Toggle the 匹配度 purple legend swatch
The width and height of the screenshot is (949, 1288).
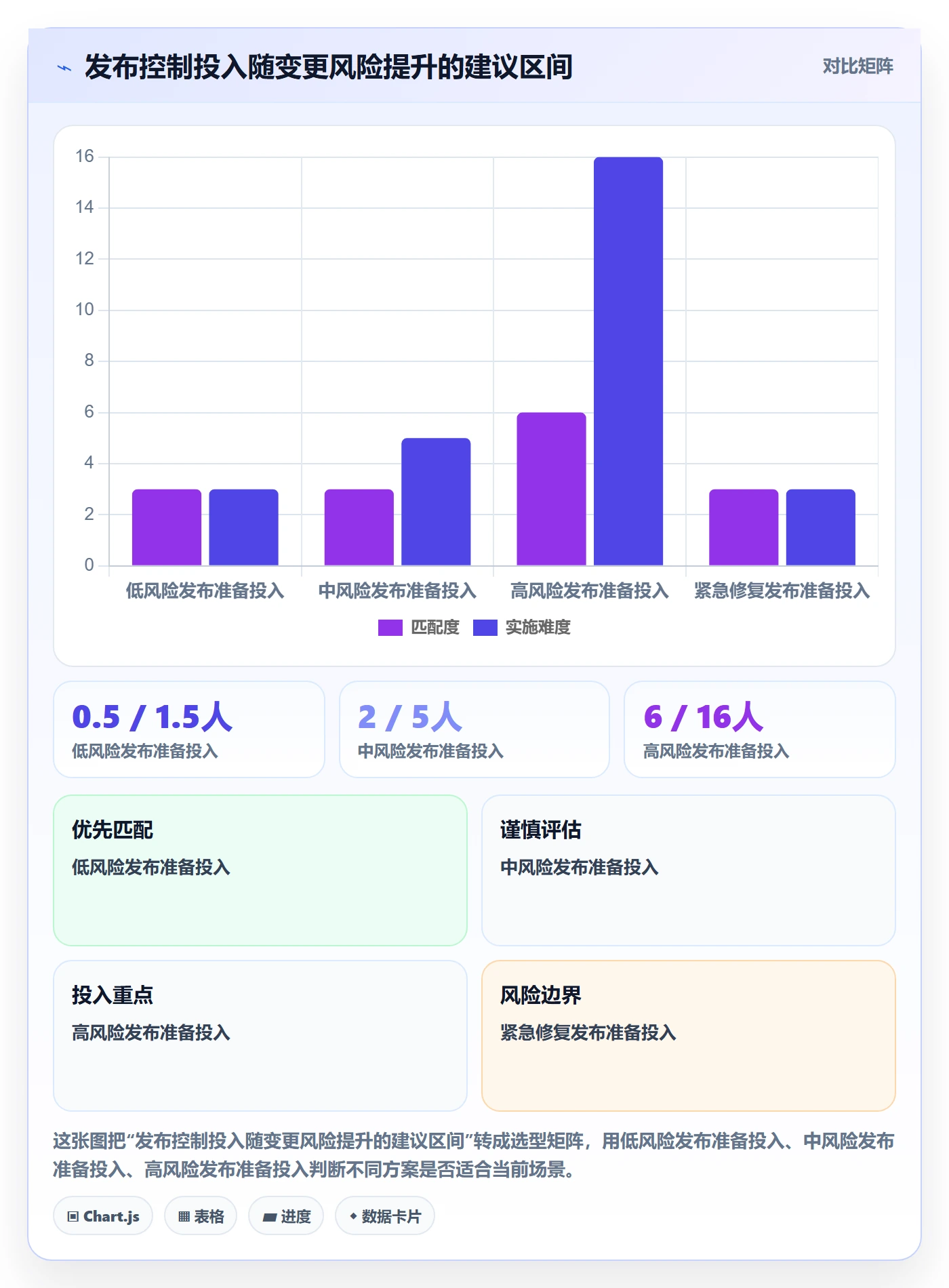390,628
